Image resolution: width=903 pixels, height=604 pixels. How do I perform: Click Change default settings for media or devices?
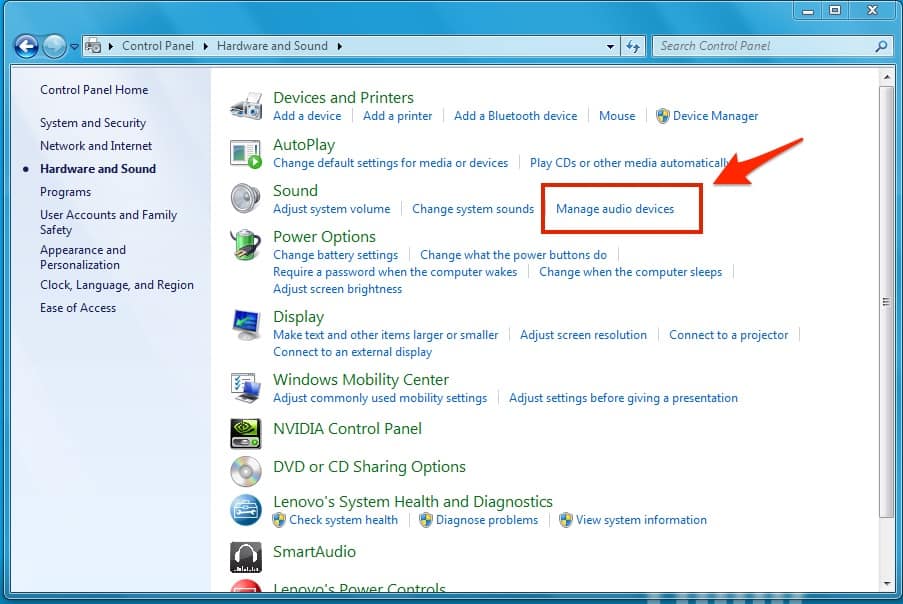click(x=390, y=163)
